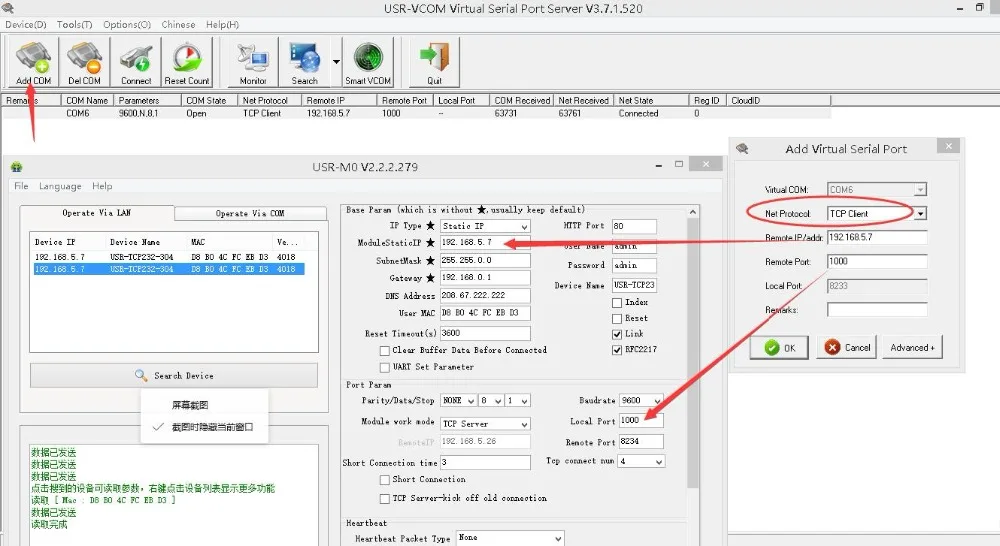Viewport: 1000px width, 546px height.
Task: Click the Remote Port 8234 field
Action: (641, 441)
